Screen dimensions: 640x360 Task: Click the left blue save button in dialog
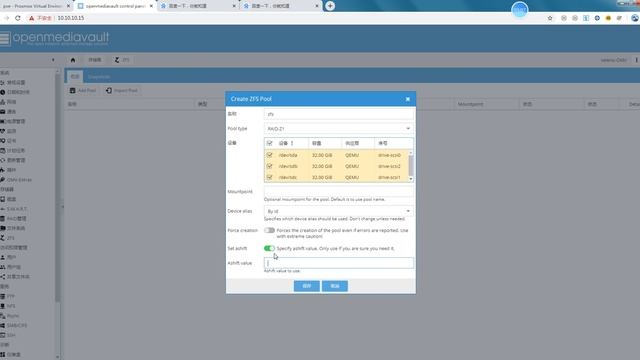pos(307,286)
